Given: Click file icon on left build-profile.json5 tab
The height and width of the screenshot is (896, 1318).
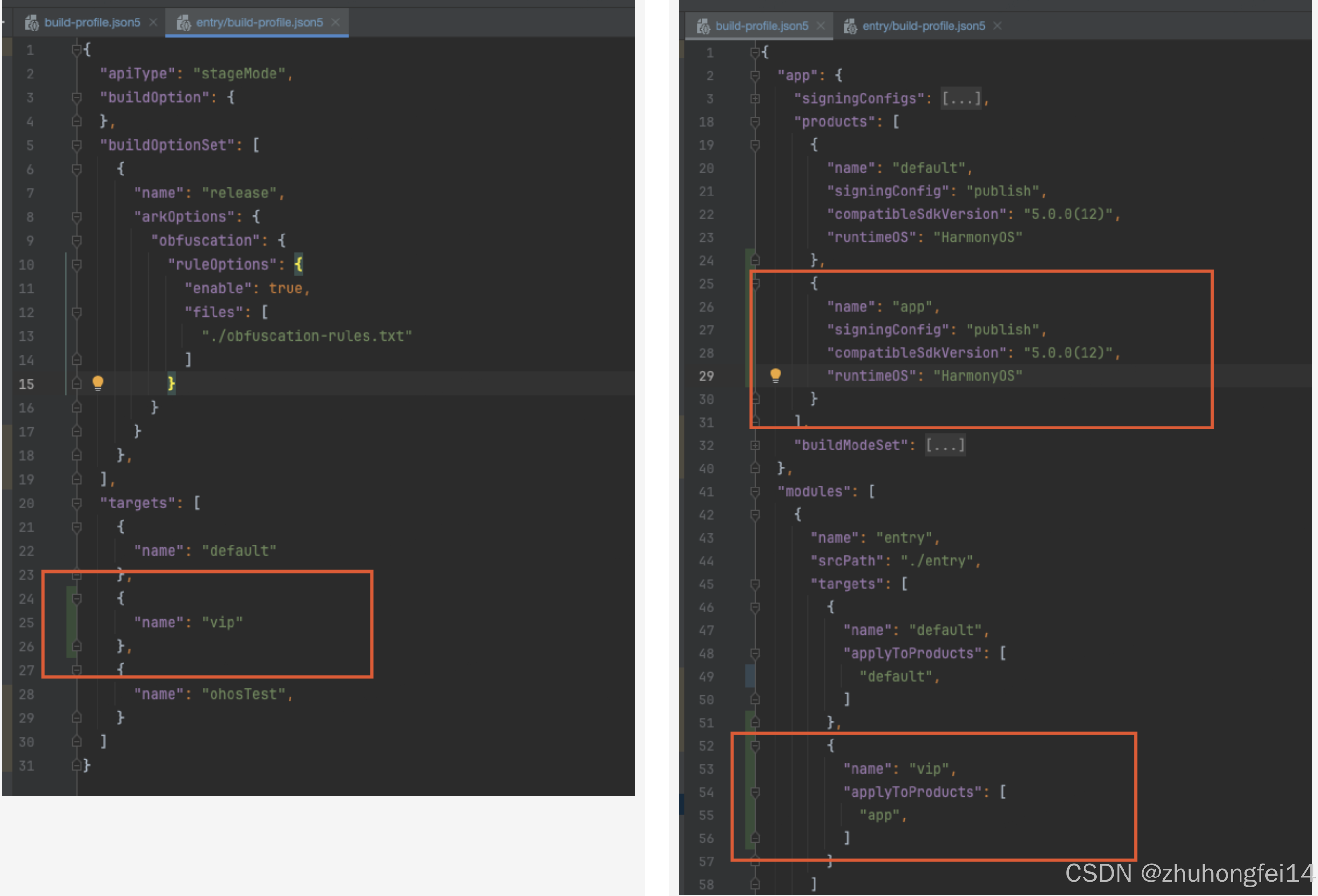Looking at the screenshot, I should coord(32,23).
